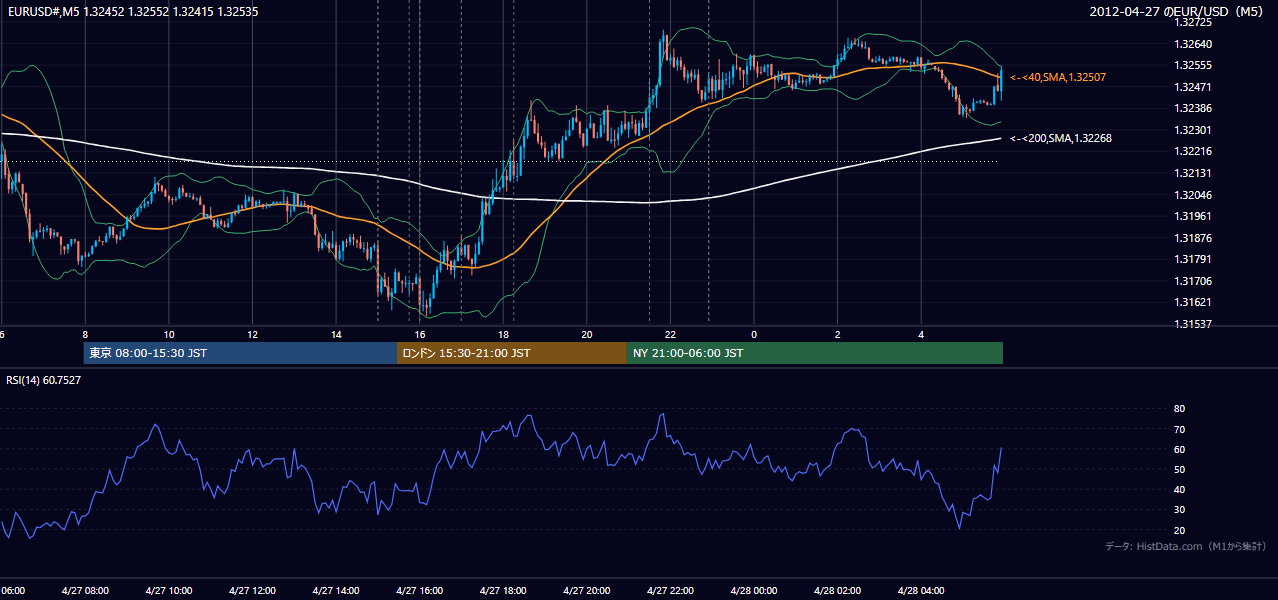Click the NY 21:00-06:00 JST session bar
Screen dimensions: 1278x600
pyautogui.click(x=815, y=353)
